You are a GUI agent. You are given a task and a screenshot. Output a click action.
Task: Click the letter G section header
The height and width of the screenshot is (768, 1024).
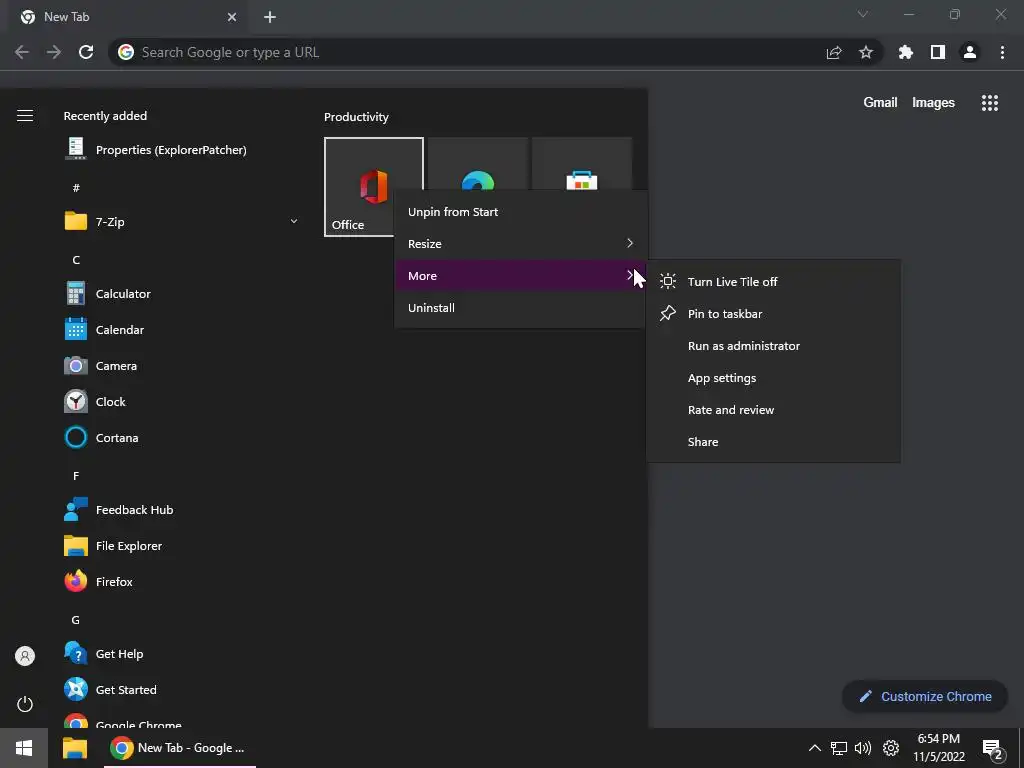76,620
